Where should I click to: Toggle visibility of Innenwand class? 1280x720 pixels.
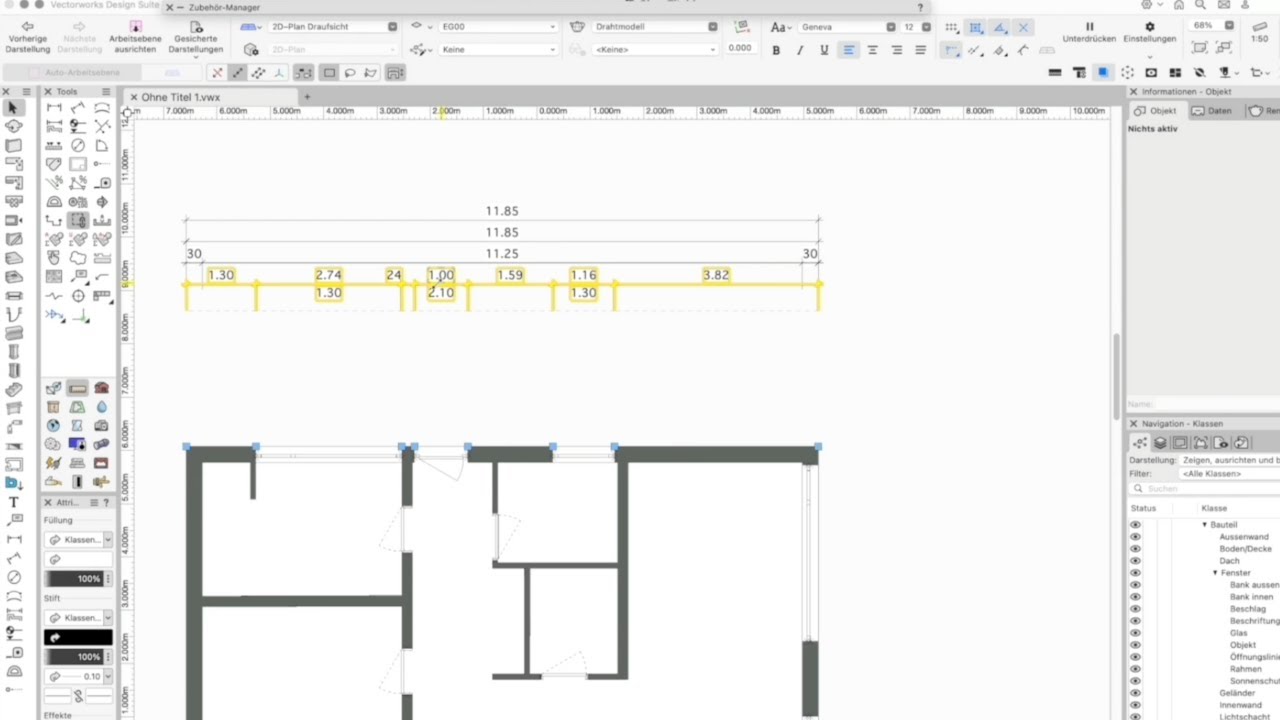pos(1135,705)
